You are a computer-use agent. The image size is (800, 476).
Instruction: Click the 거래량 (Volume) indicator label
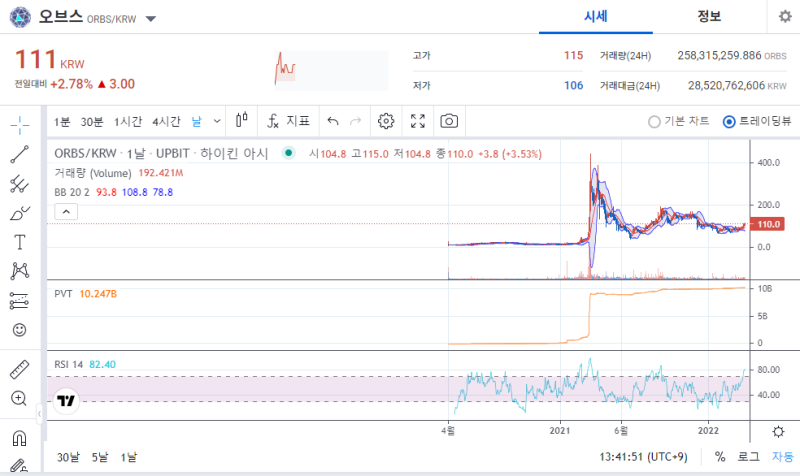click(x=93, y=173)
